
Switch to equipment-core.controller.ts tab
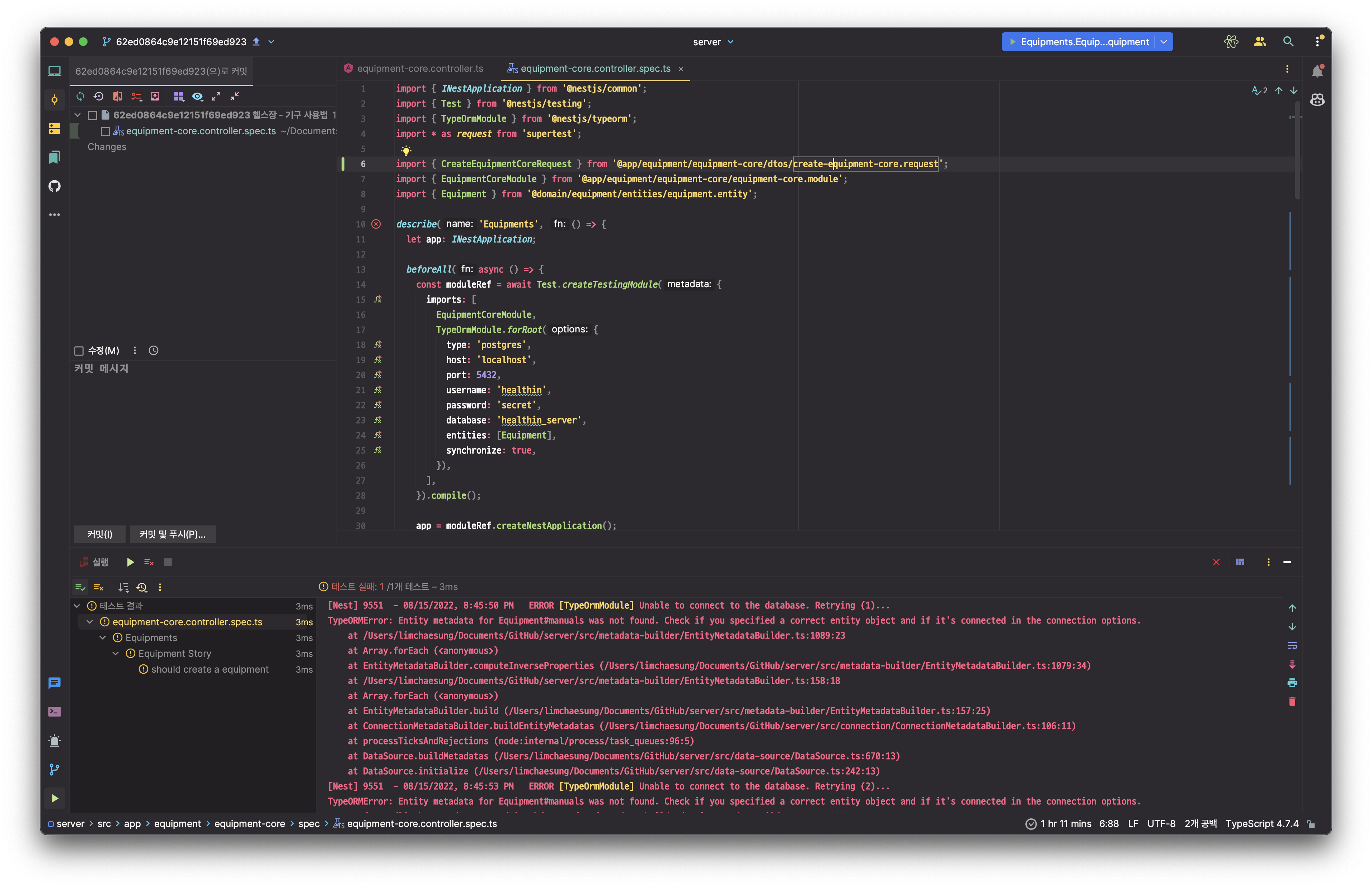click(x=419, y=68)
